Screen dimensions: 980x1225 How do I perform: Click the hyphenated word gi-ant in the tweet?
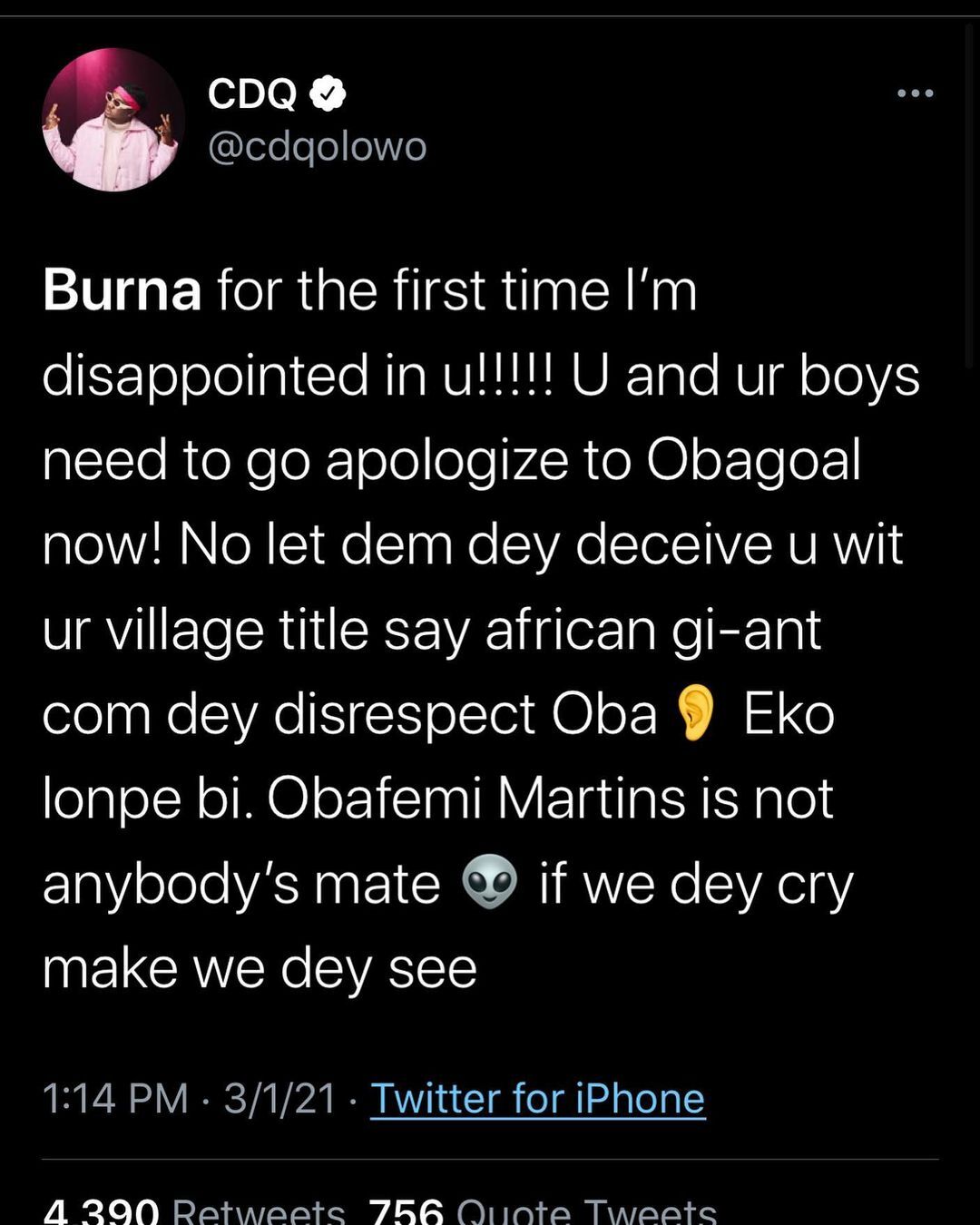(x=746, y=630)
